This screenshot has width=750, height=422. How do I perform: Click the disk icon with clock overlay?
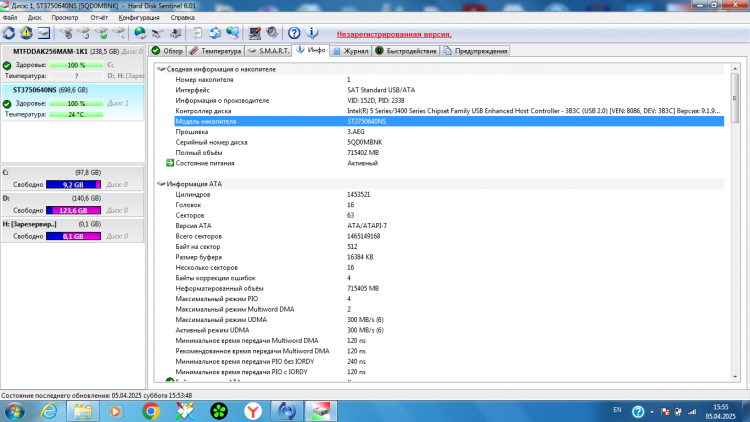(x=84, y=33)
